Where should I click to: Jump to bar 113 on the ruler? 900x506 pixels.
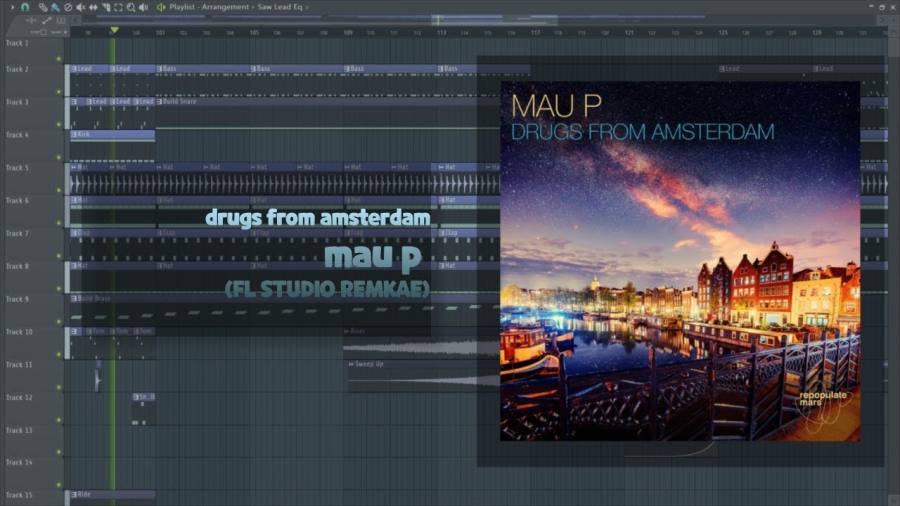(441, 33)
